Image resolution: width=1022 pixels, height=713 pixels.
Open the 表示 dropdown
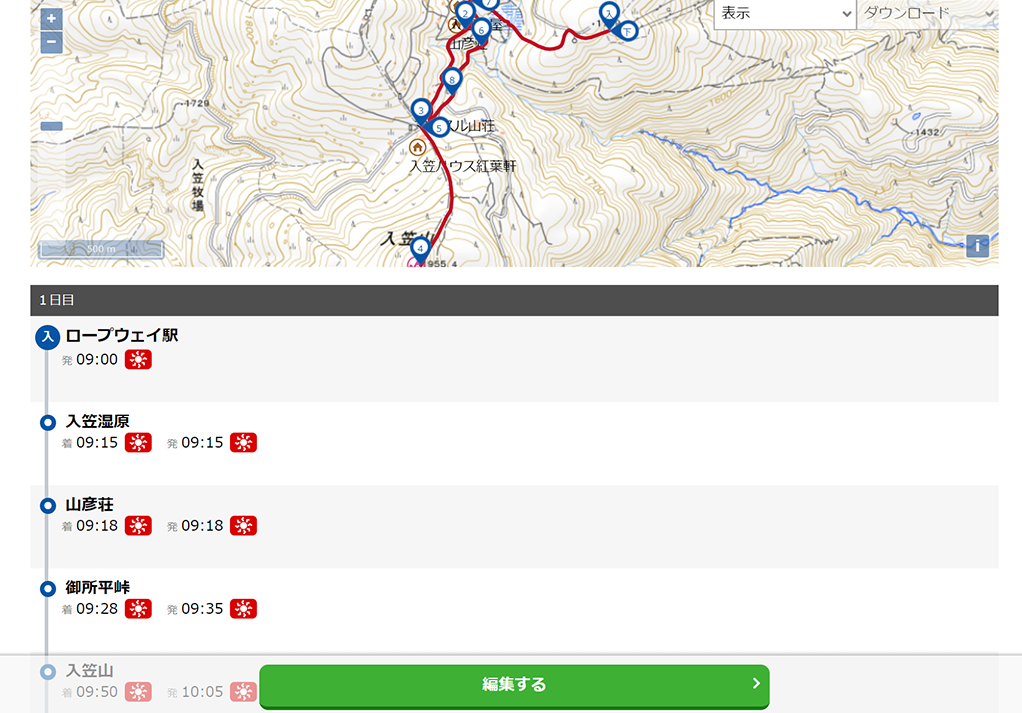[785, 13]
